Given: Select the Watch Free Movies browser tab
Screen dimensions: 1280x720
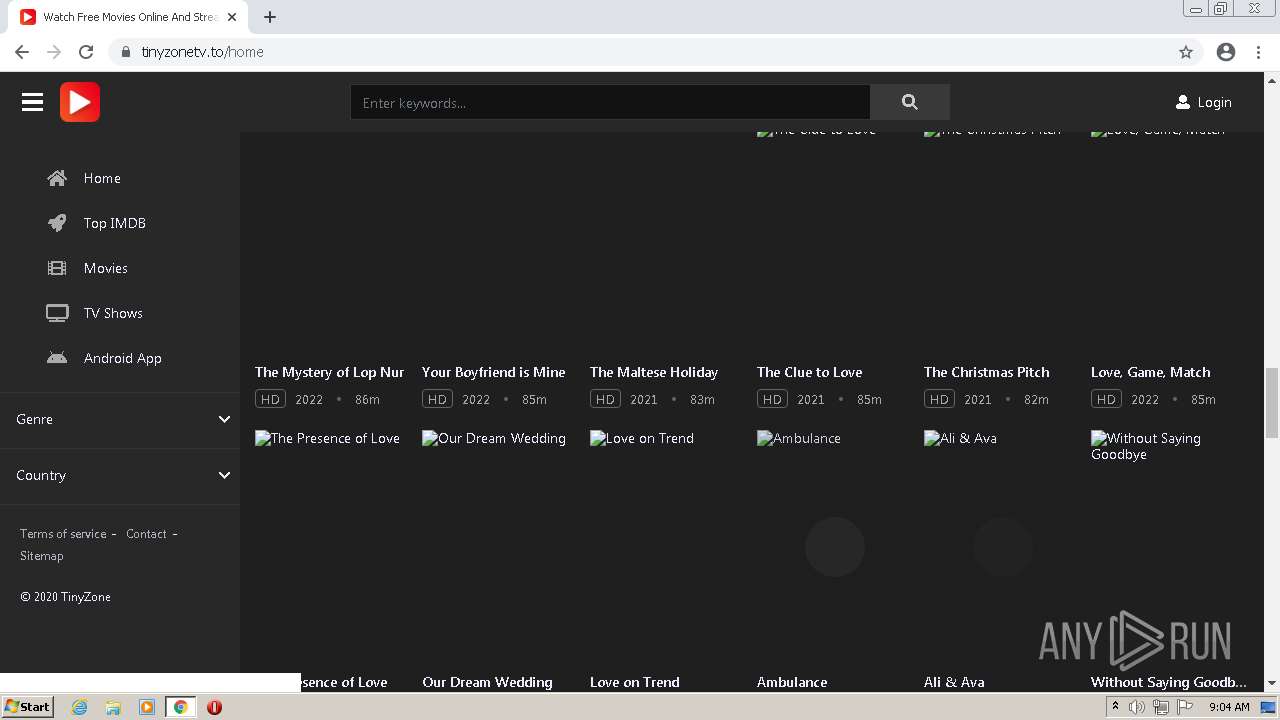Looking at the screenshot, I should point(128,17).
